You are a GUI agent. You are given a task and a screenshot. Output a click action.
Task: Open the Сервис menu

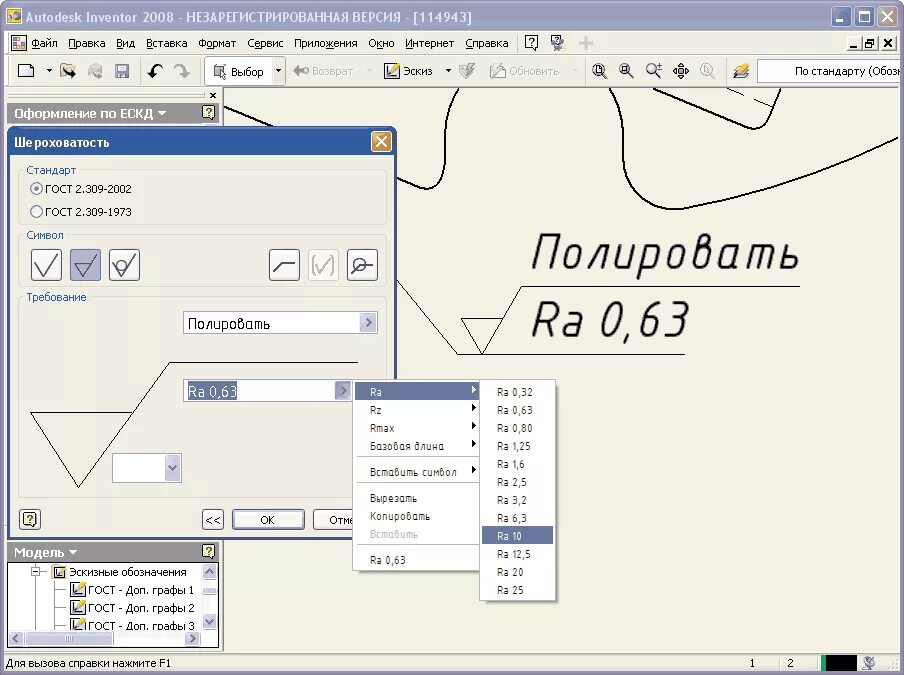[265, 43]
